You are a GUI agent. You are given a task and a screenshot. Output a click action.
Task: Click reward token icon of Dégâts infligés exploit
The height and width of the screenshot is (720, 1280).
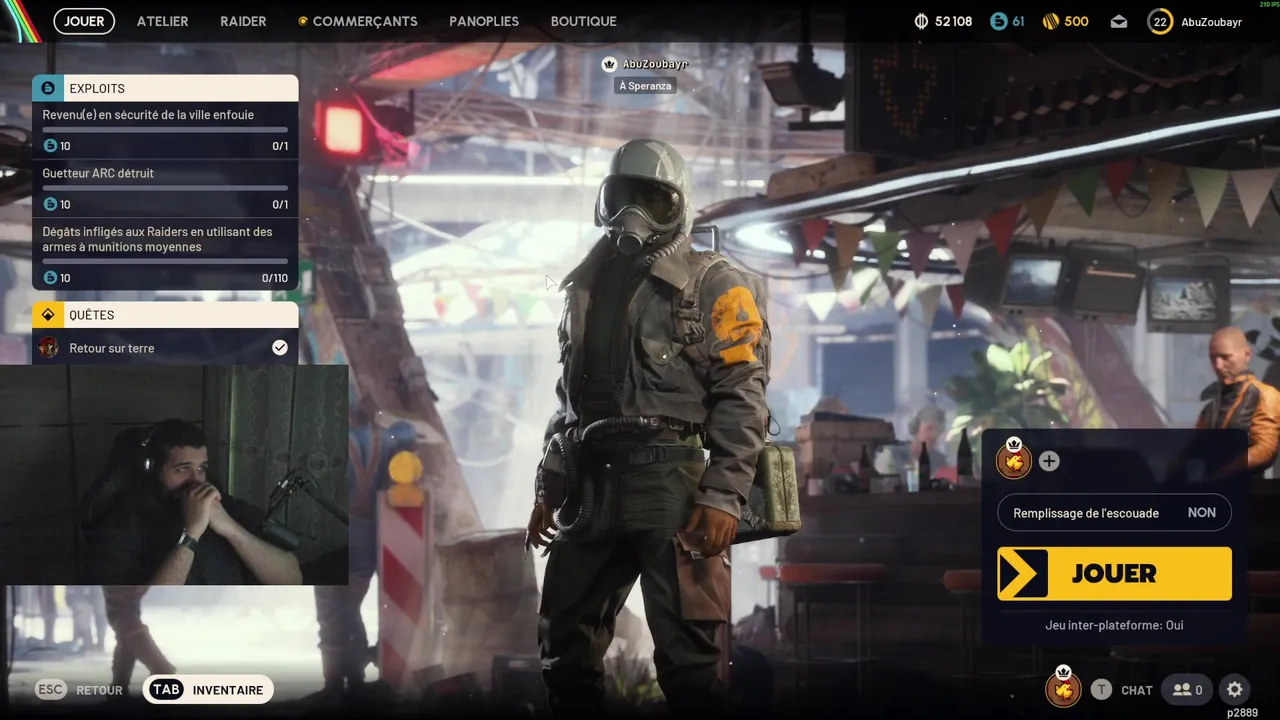(50, 278)
